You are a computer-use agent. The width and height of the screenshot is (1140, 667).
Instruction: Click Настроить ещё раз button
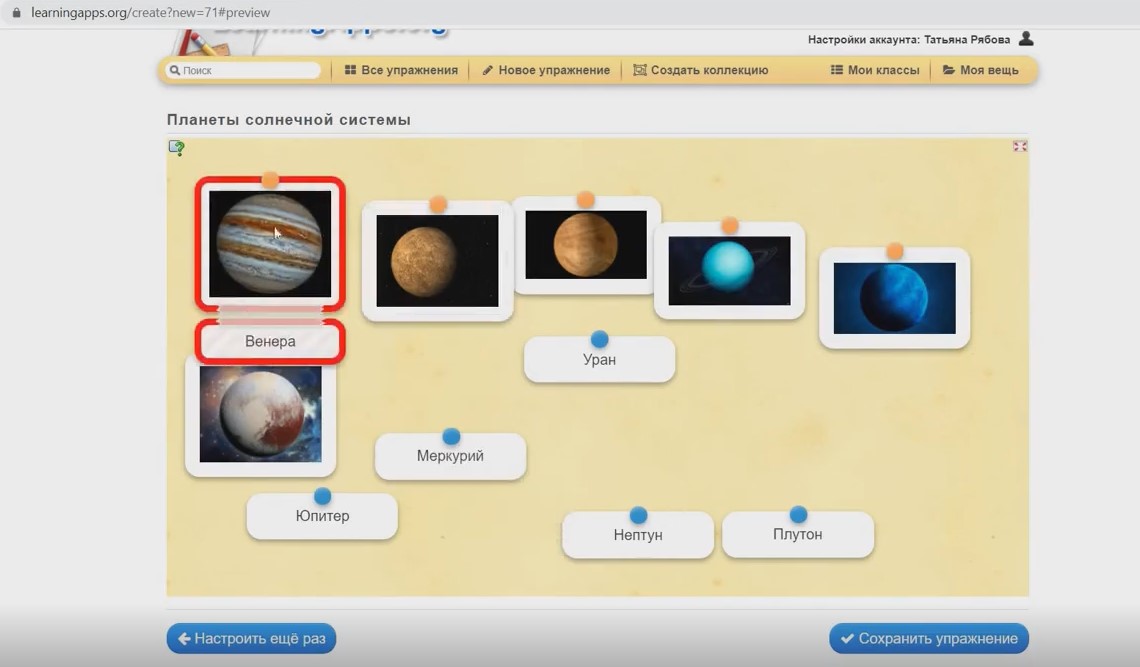click(x=251, y=638)
